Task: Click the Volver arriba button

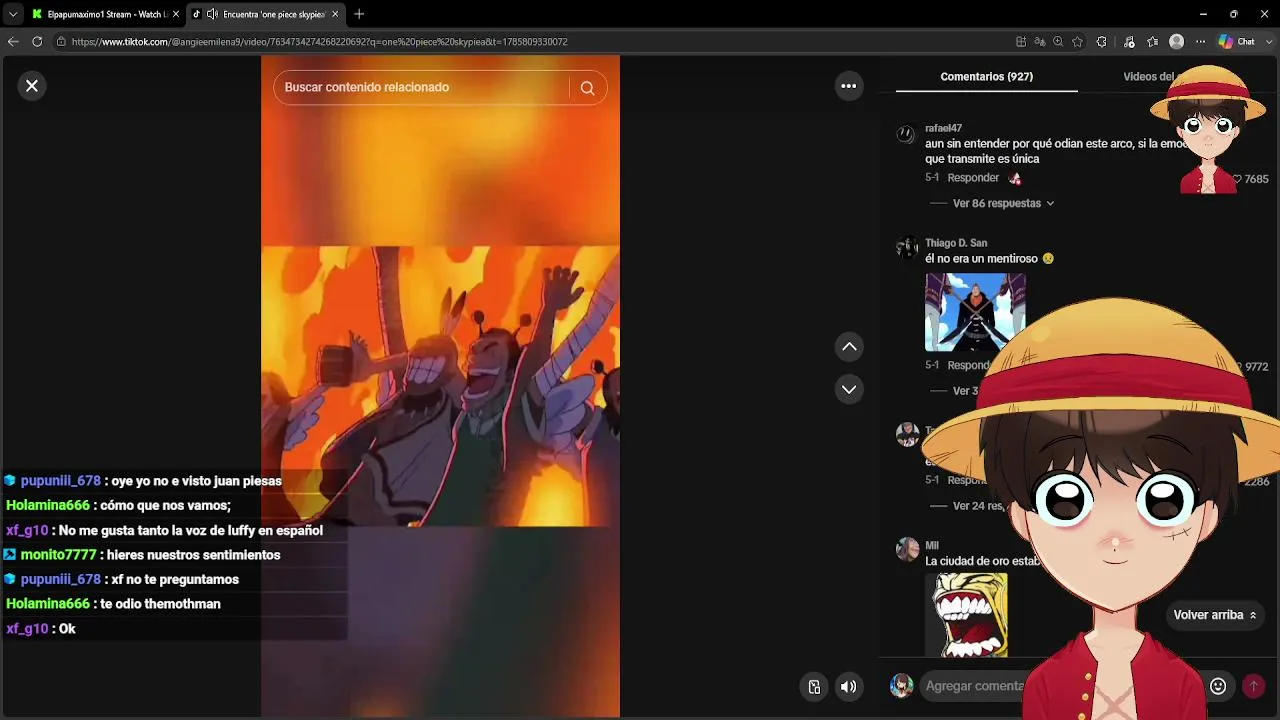Action: point(1215,615)
